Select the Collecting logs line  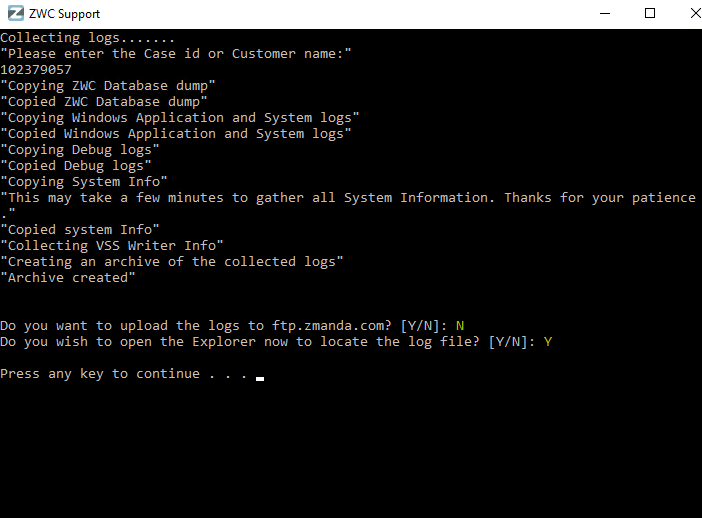click(x=87, y=38)
